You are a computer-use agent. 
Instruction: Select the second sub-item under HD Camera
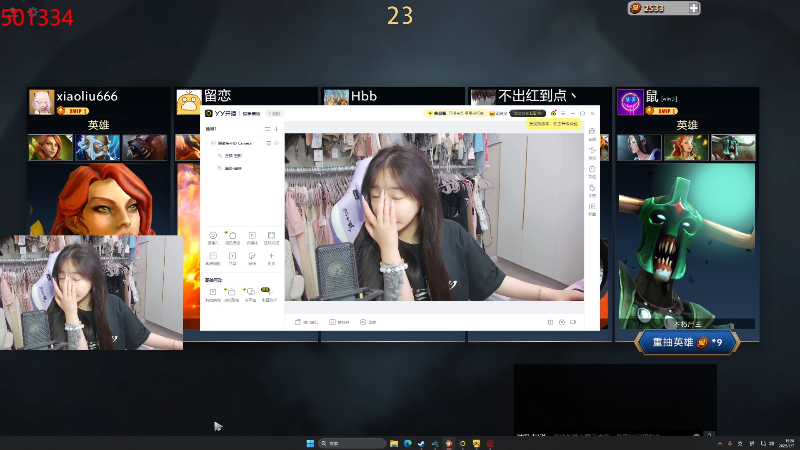tap(230, 168)
